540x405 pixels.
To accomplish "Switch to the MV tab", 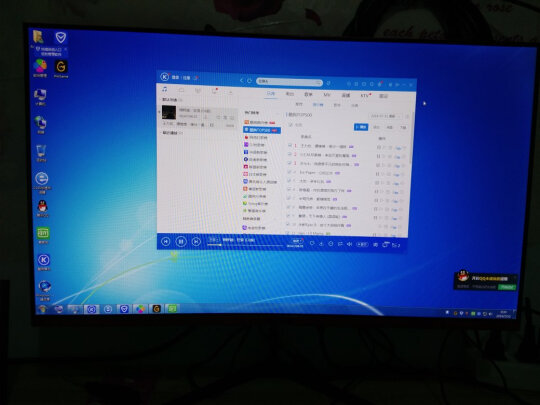I will pos(327,95).
